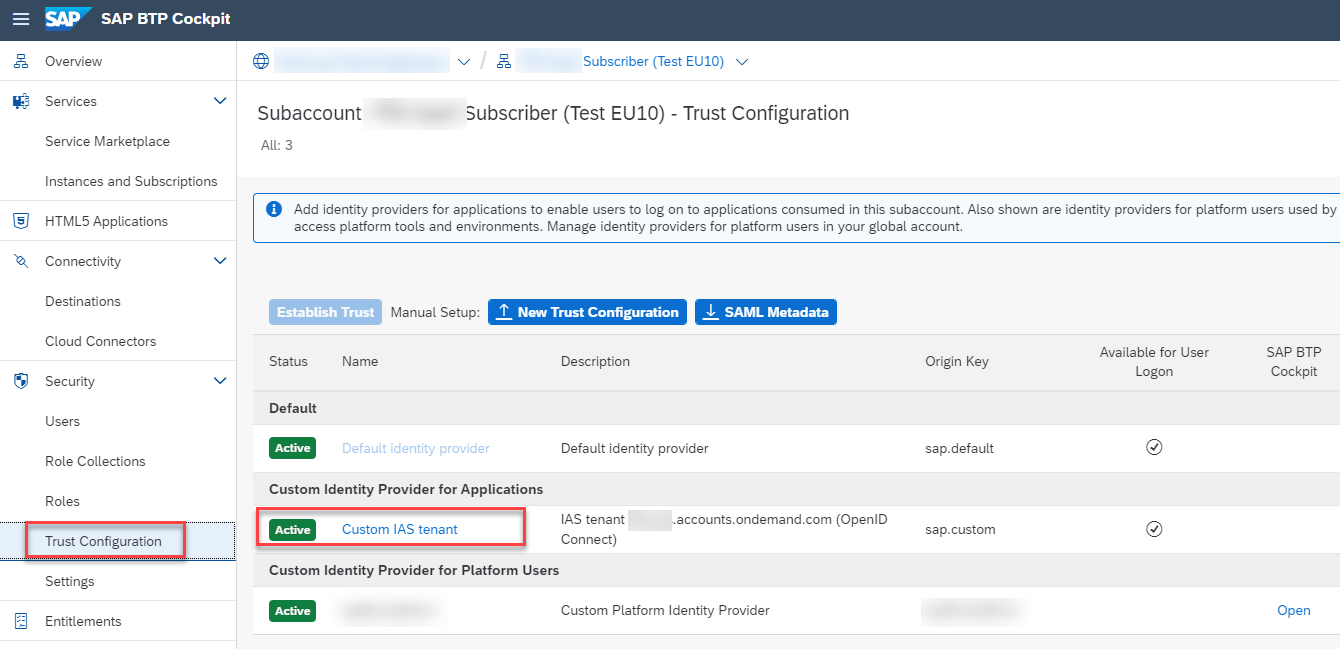The height and width of the screenshot is (649, 1340).
Task: Click the sap.default origin key
Action: 958,448
